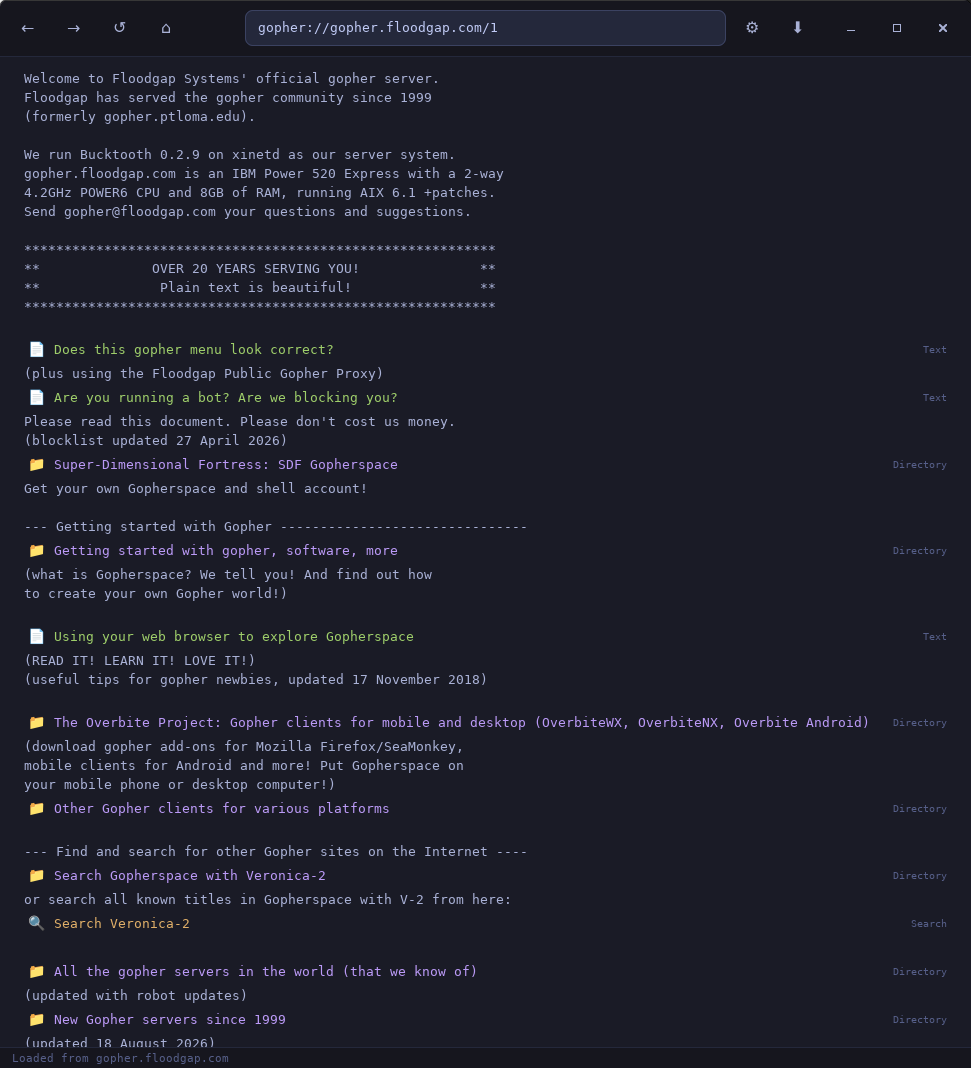Open the 'Search Veronica-2' search link
971x1068 pixels.
121,924
